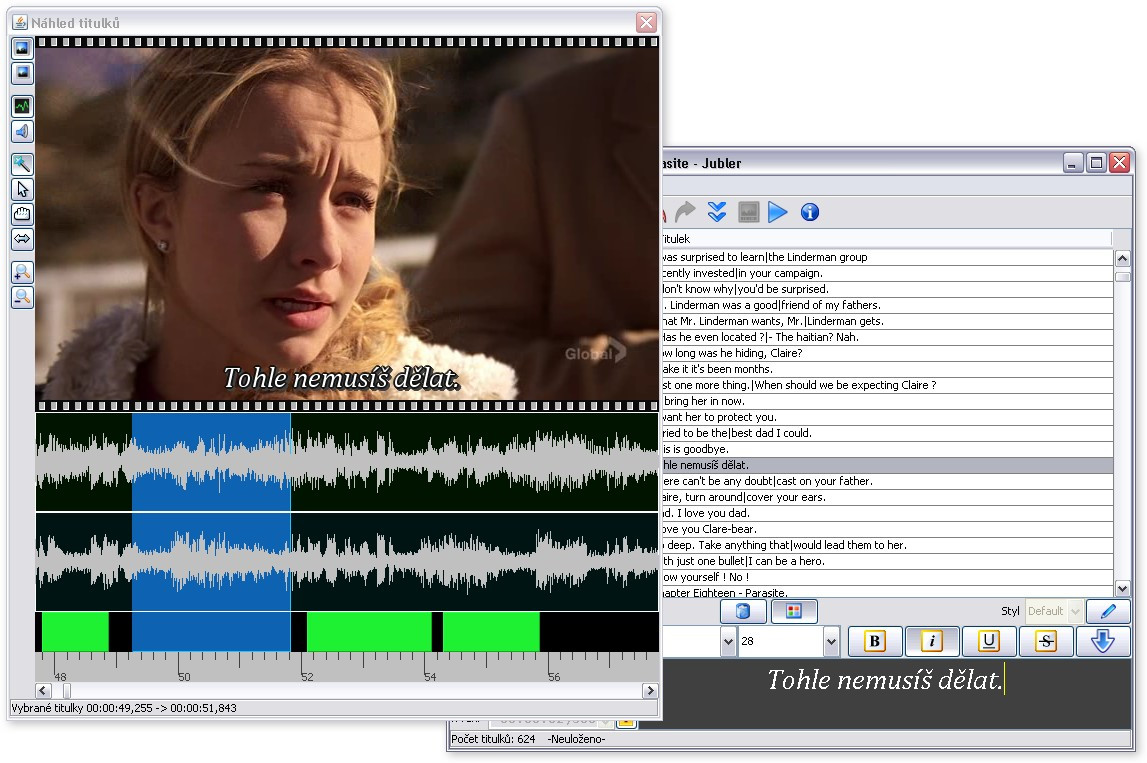Open the font name dropdown arrow
Image resolution: width=1147 pixels, height=763 pixels.
point(728,642)
